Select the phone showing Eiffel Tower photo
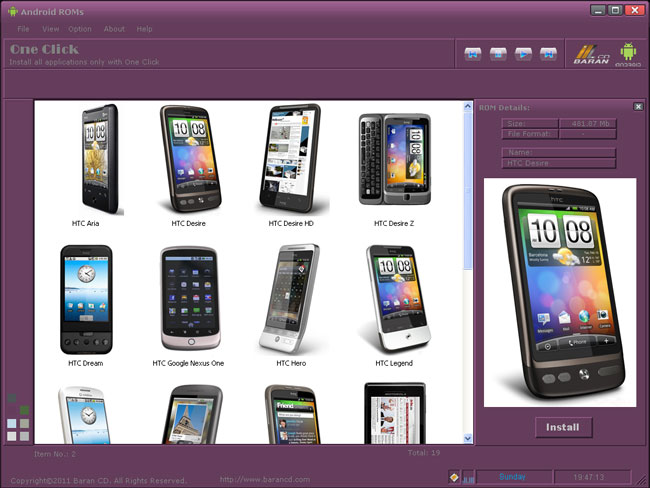 click(192, 415)
